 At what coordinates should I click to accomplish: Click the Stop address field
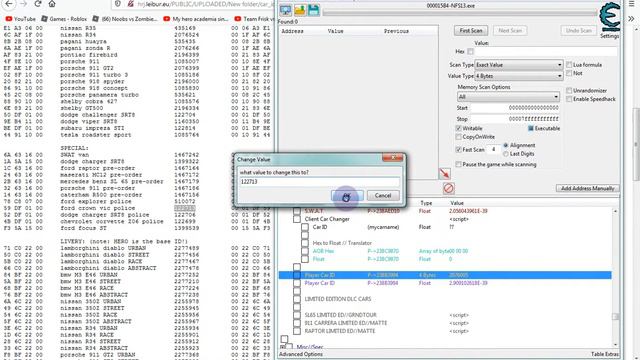(515, 119)
